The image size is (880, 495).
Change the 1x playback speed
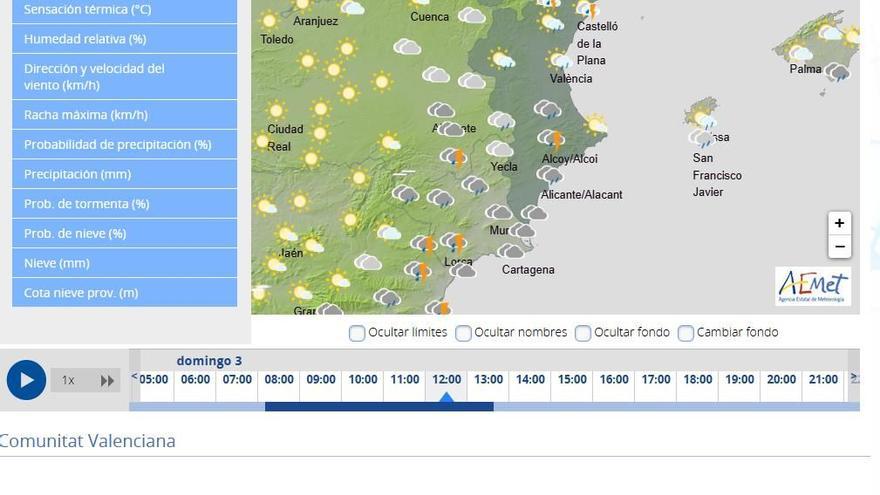(x=68, y=381)
